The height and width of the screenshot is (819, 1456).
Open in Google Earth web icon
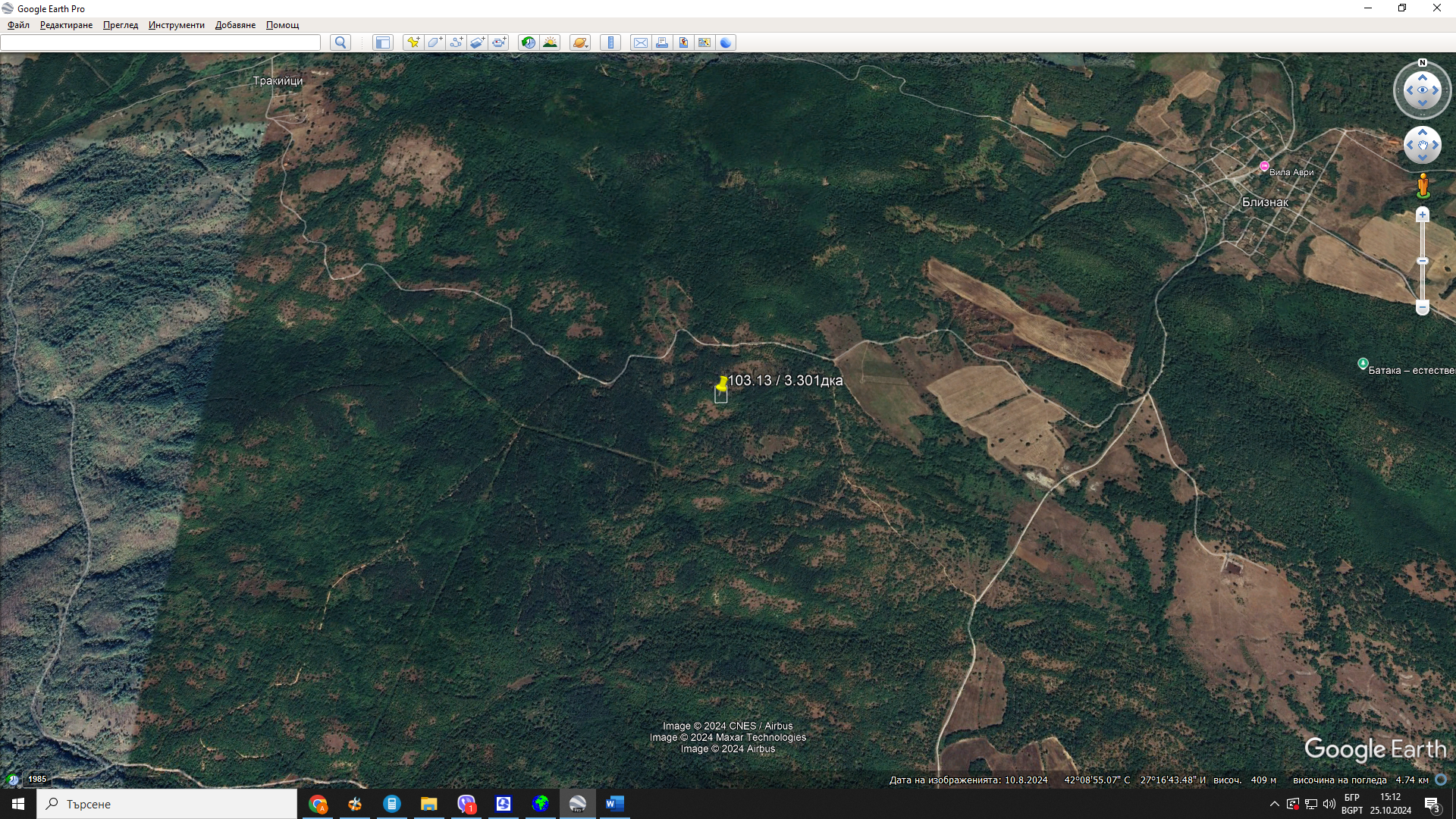726,42
